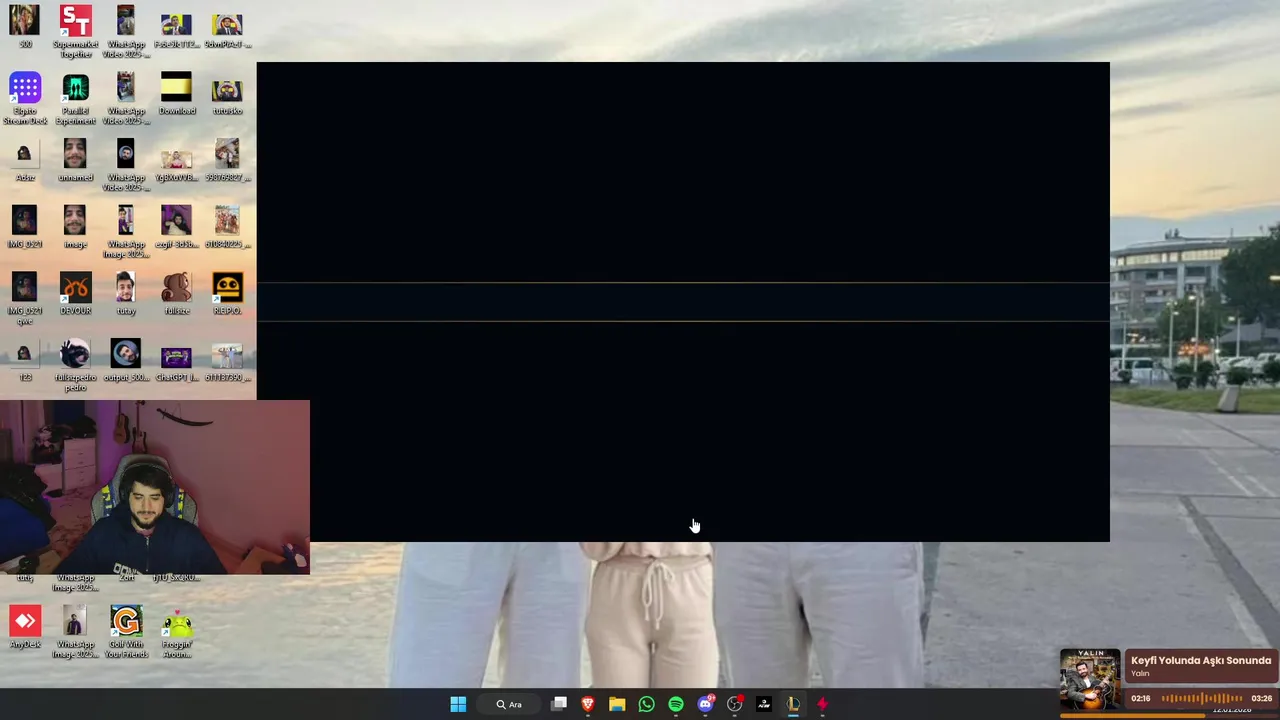Image resolution: width=1280 pixels, height=720 pixels.
Task: Launch Golf With Your Friends shortcut
Action: pos(125,632)
